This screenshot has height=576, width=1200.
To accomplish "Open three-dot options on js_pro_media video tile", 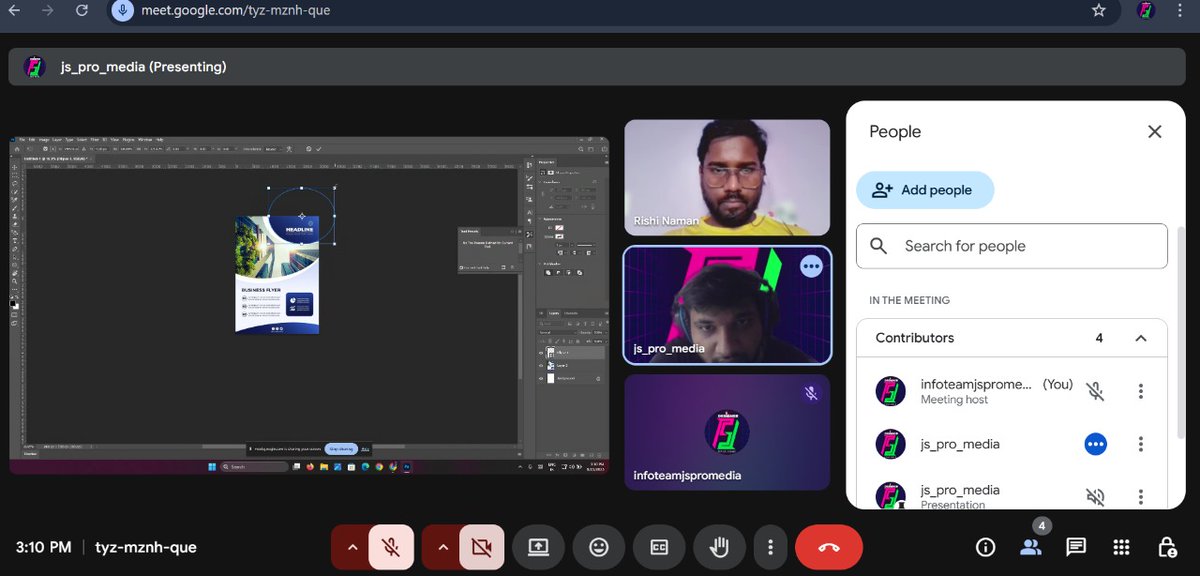I will [811, 266].
